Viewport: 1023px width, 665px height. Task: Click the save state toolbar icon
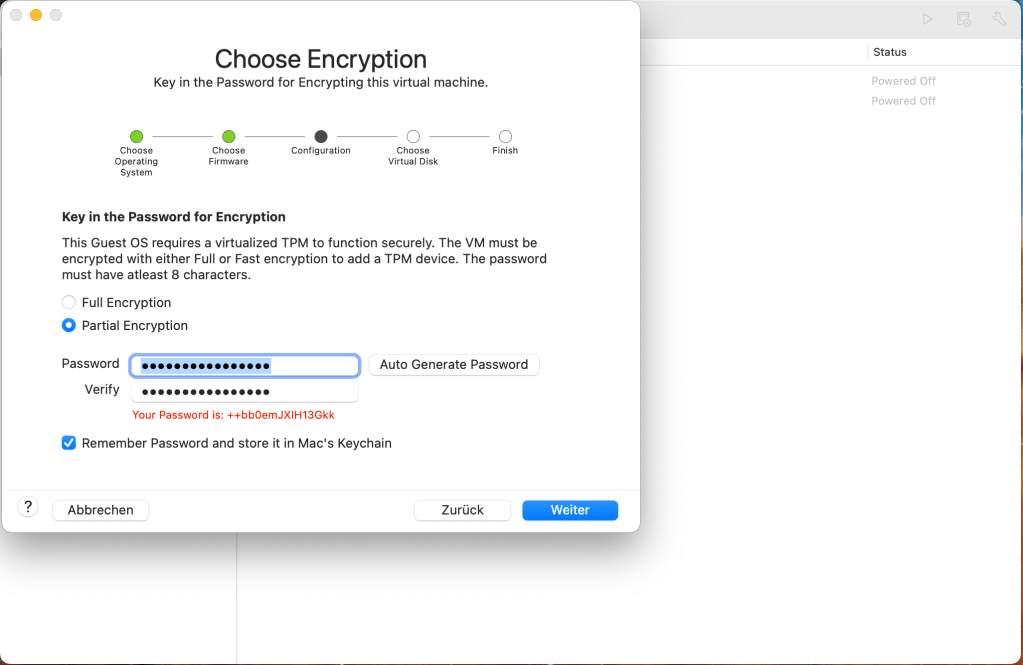(962, 18)
